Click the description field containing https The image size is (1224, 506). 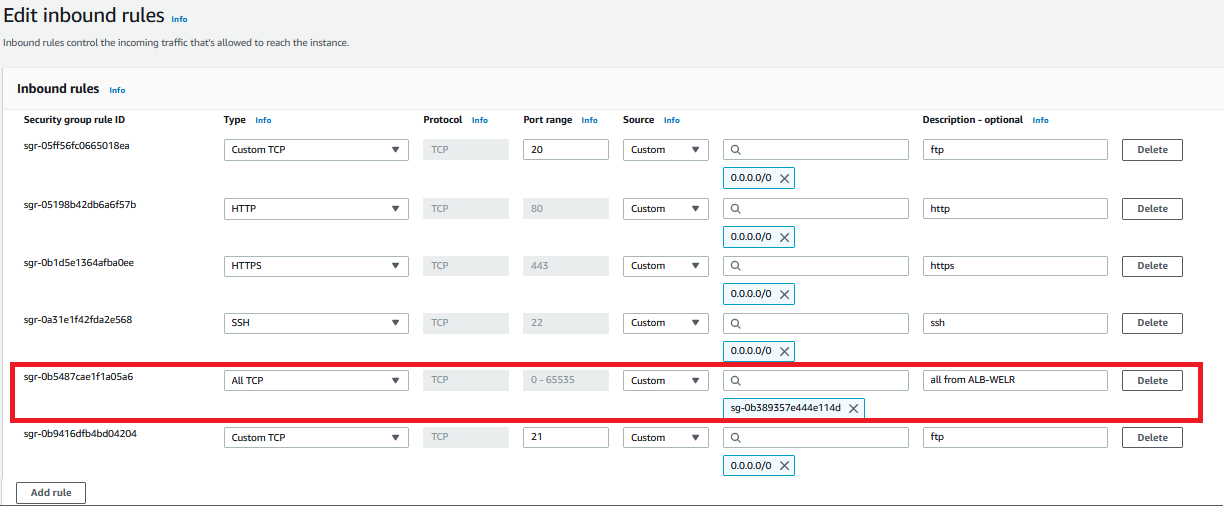coord(1014,266)
